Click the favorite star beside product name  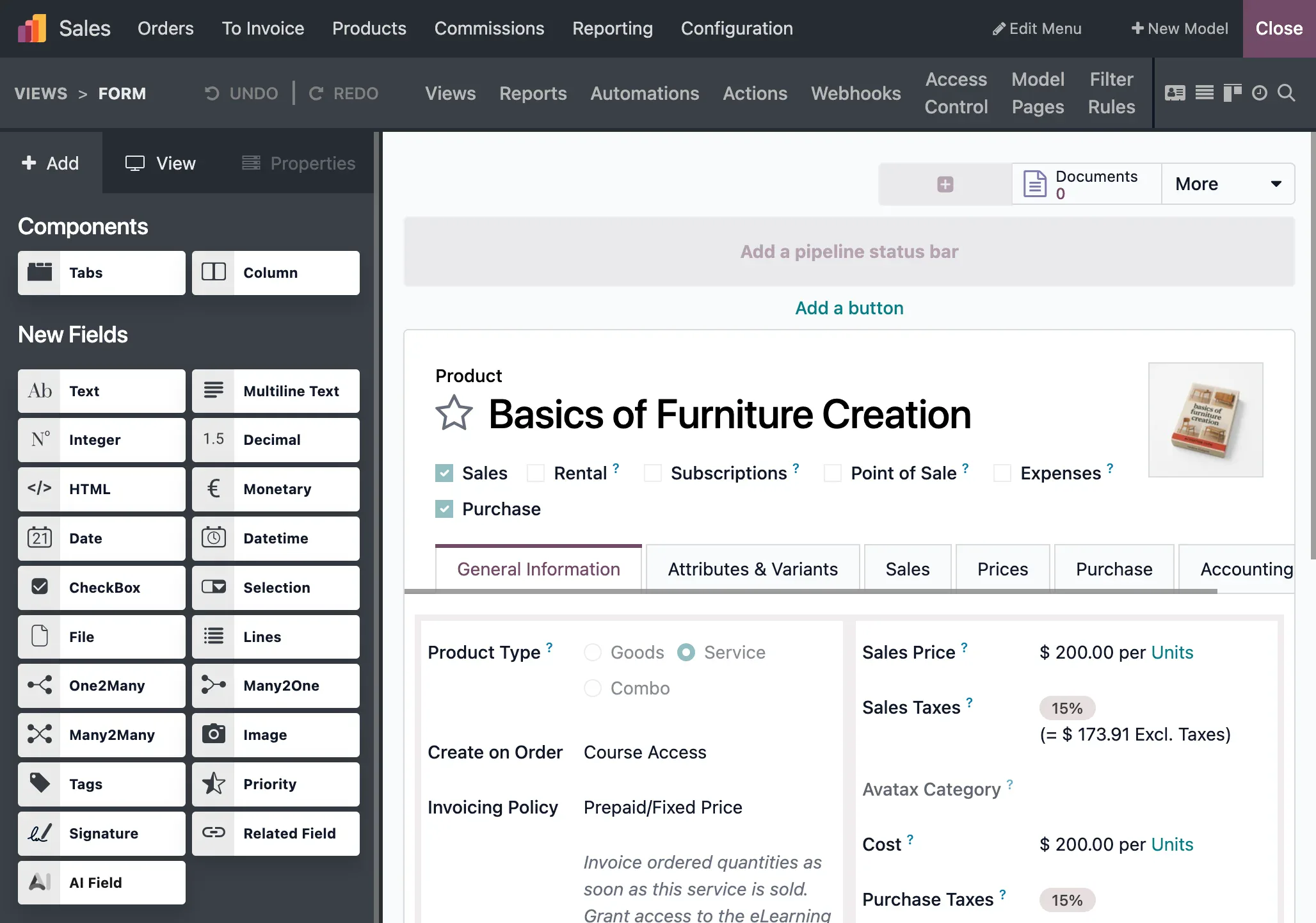(x=454, y=413)
